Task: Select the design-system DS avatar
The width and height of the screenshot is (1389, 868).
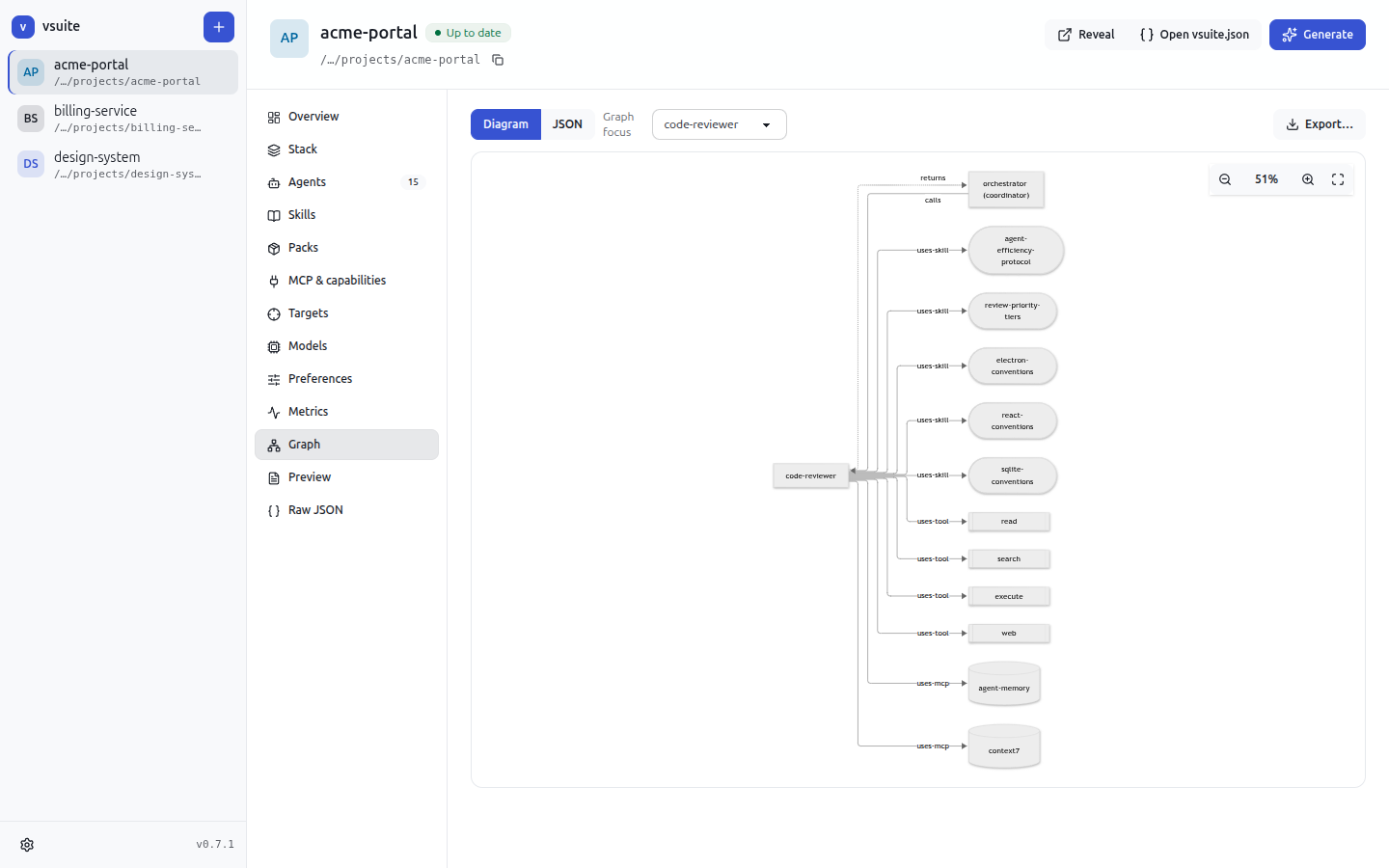Action: 31,164
